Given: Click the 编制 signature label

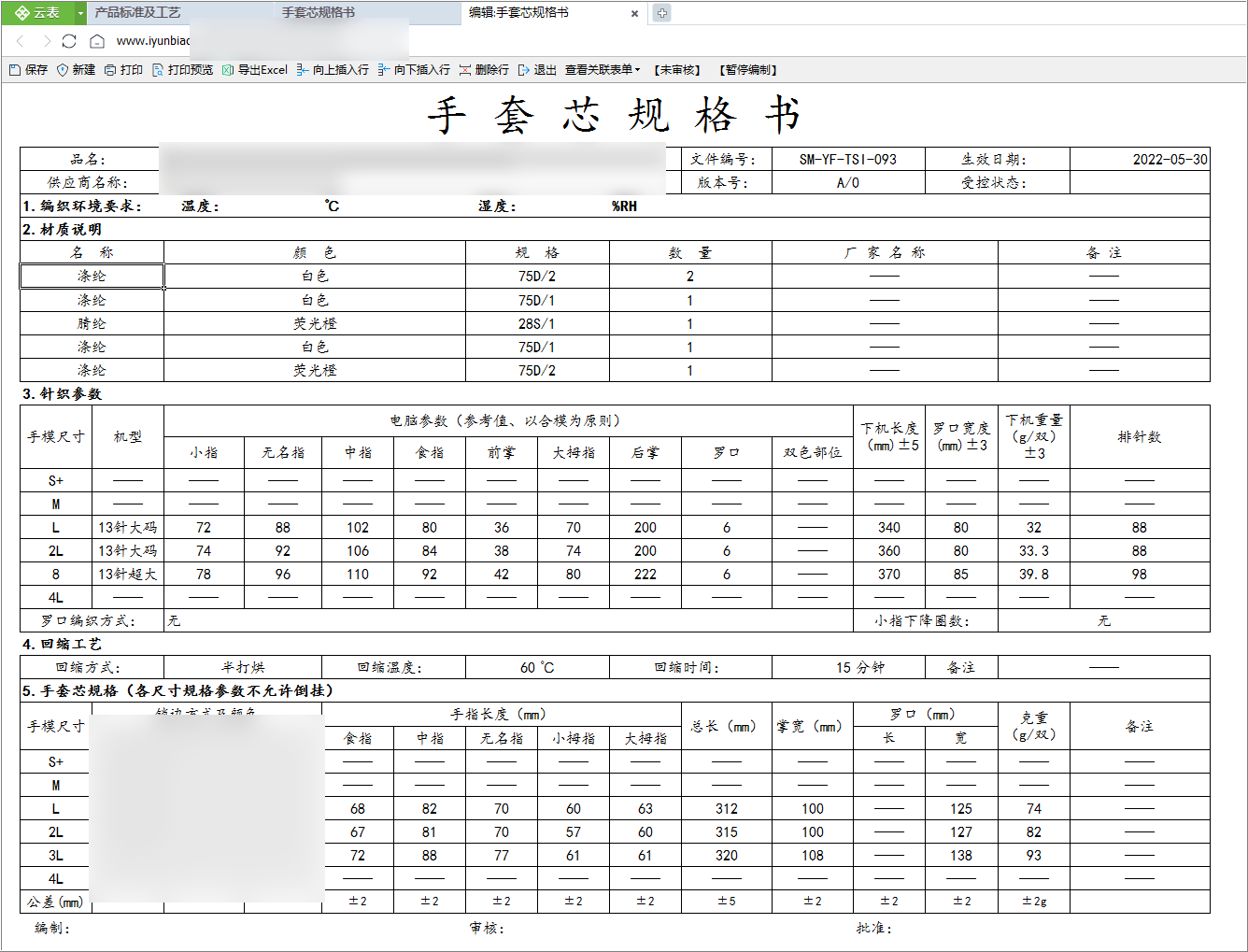Looking at the screenshot, I should click(x=52, y=929).
